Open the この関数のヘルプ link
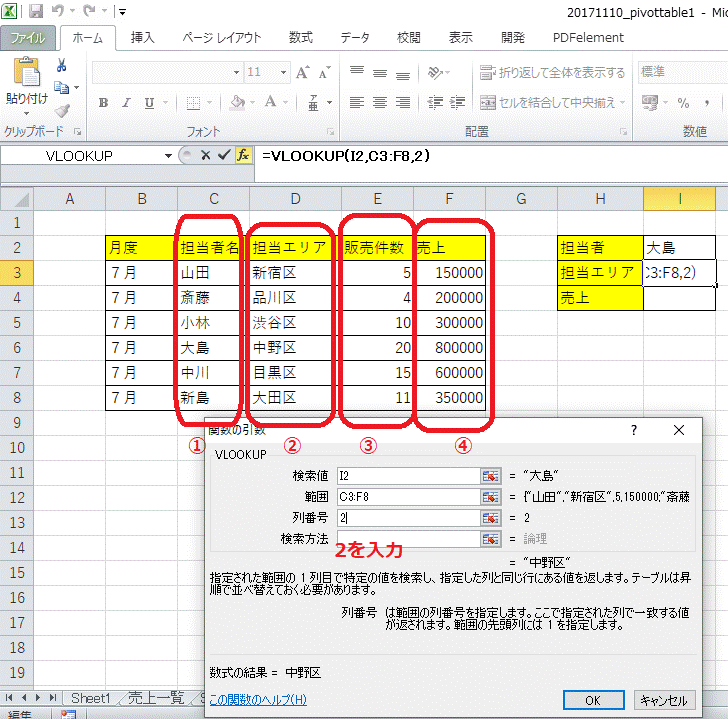 258,700
